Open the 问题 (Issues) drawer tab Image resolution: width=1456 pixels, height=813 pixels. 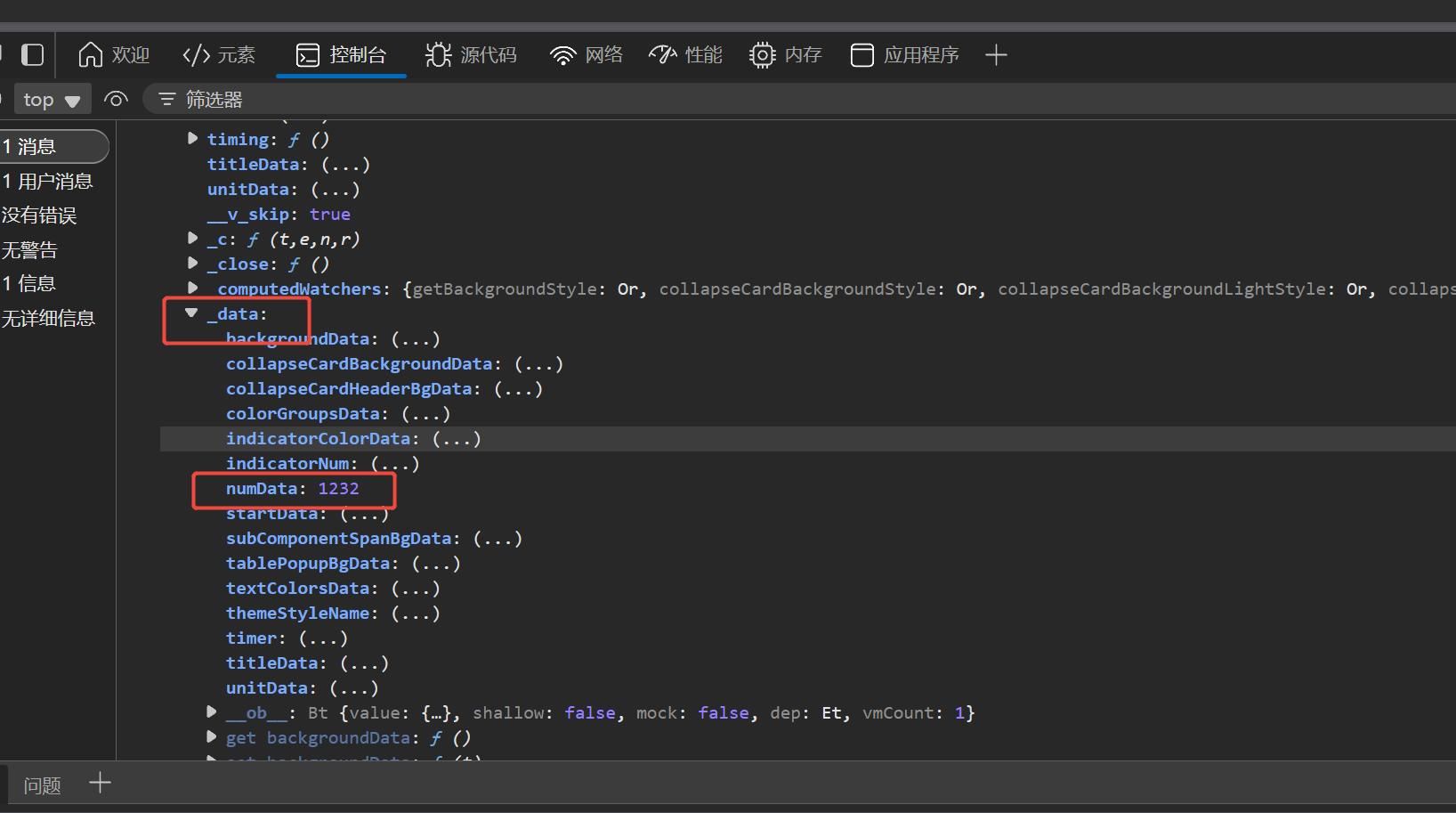coord(42,785)
